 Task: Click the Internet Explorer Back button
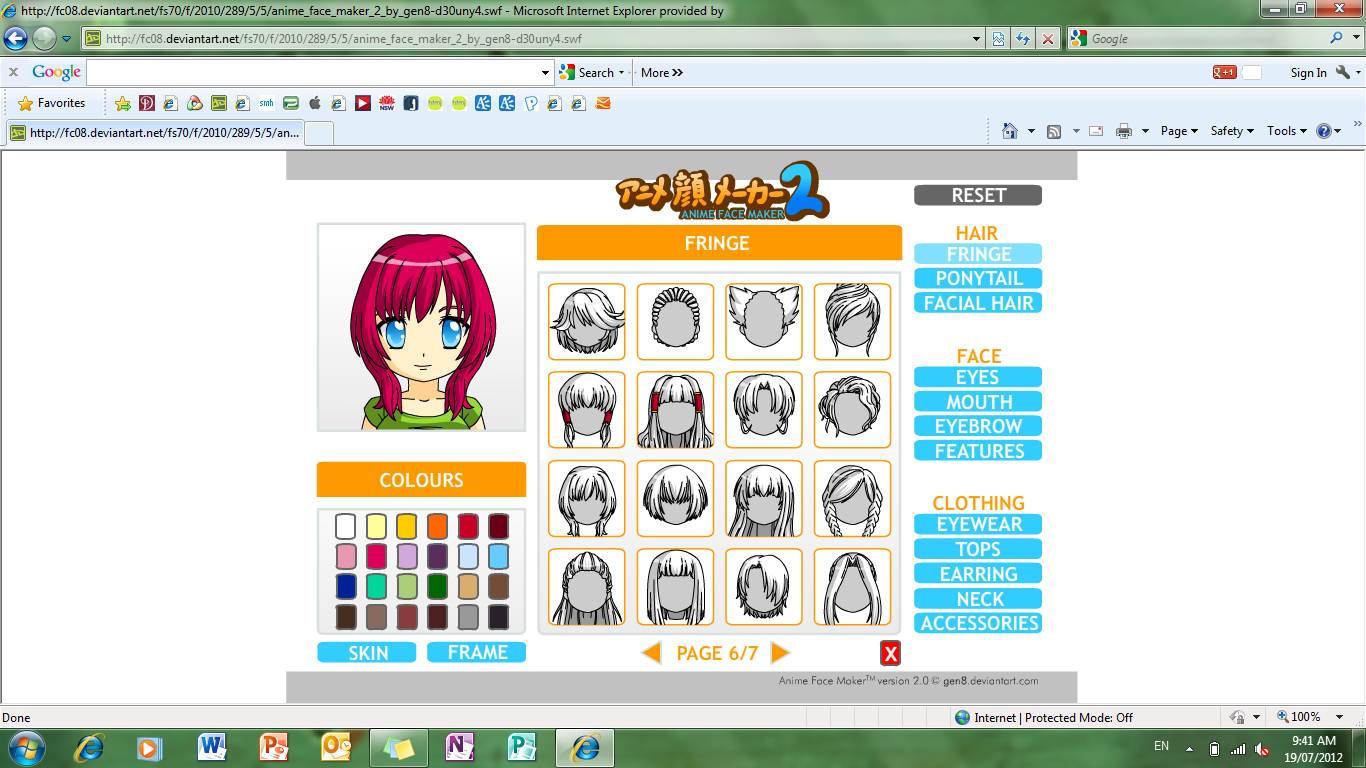[16, 39]
